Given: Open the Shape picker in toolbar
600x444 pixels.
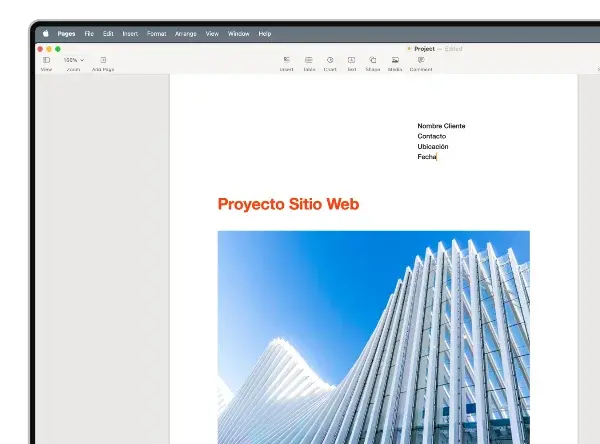Looking at the screenshot, I should 373,60.
